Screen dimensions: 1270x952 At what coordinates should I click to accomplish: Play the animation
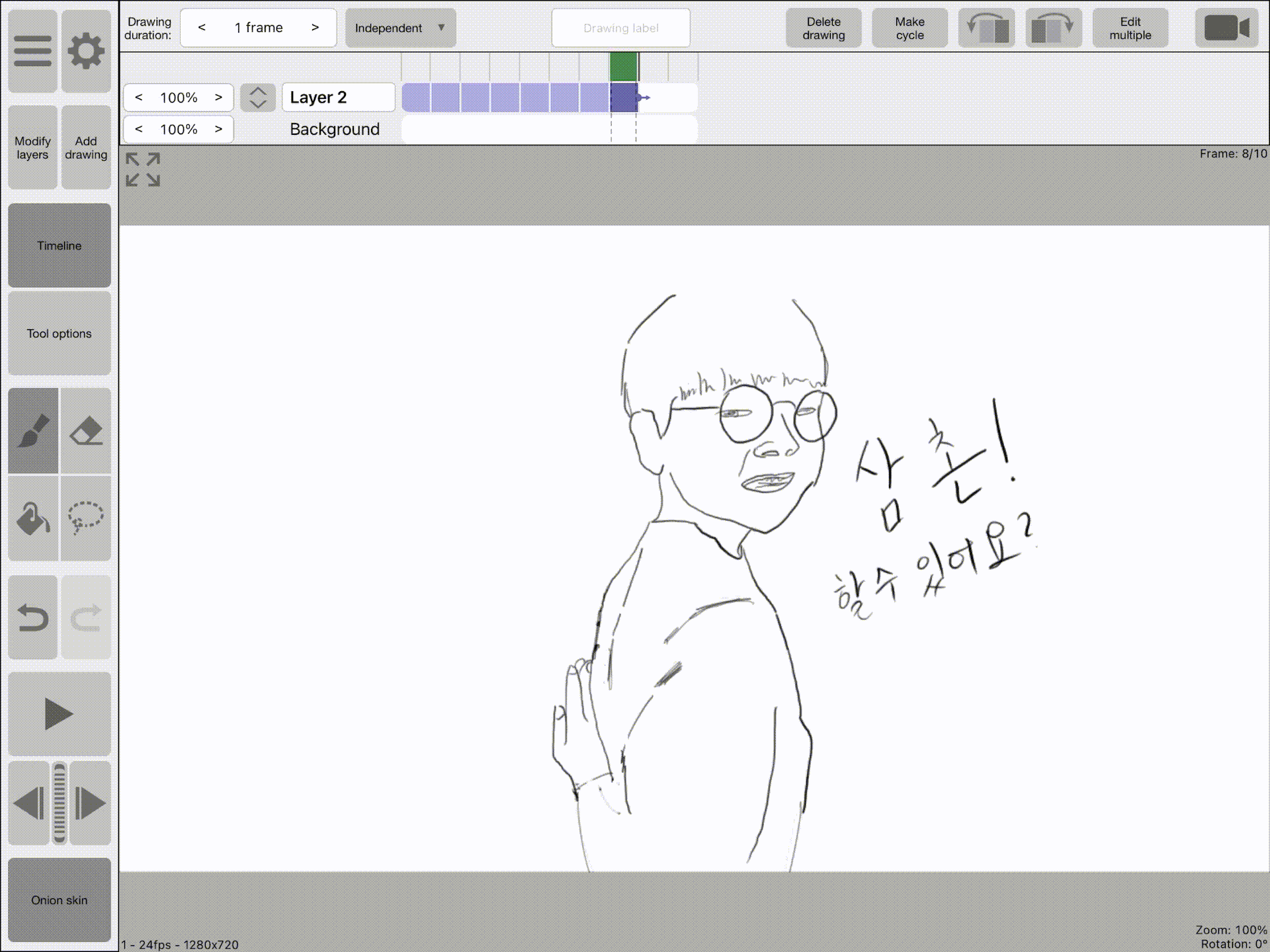point(60,714)
